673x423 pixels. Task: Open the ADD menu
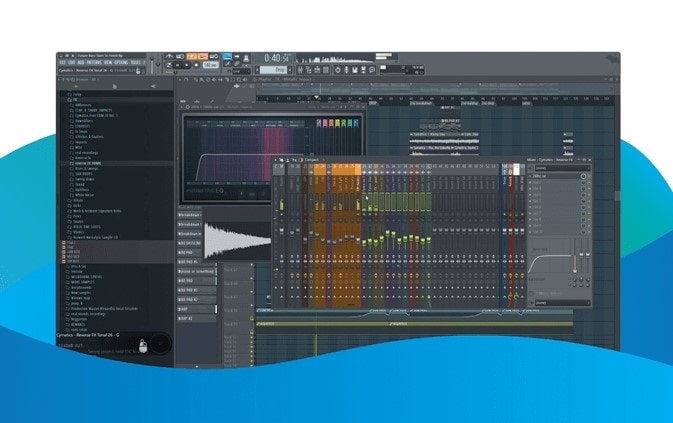[x=81, y=62]
